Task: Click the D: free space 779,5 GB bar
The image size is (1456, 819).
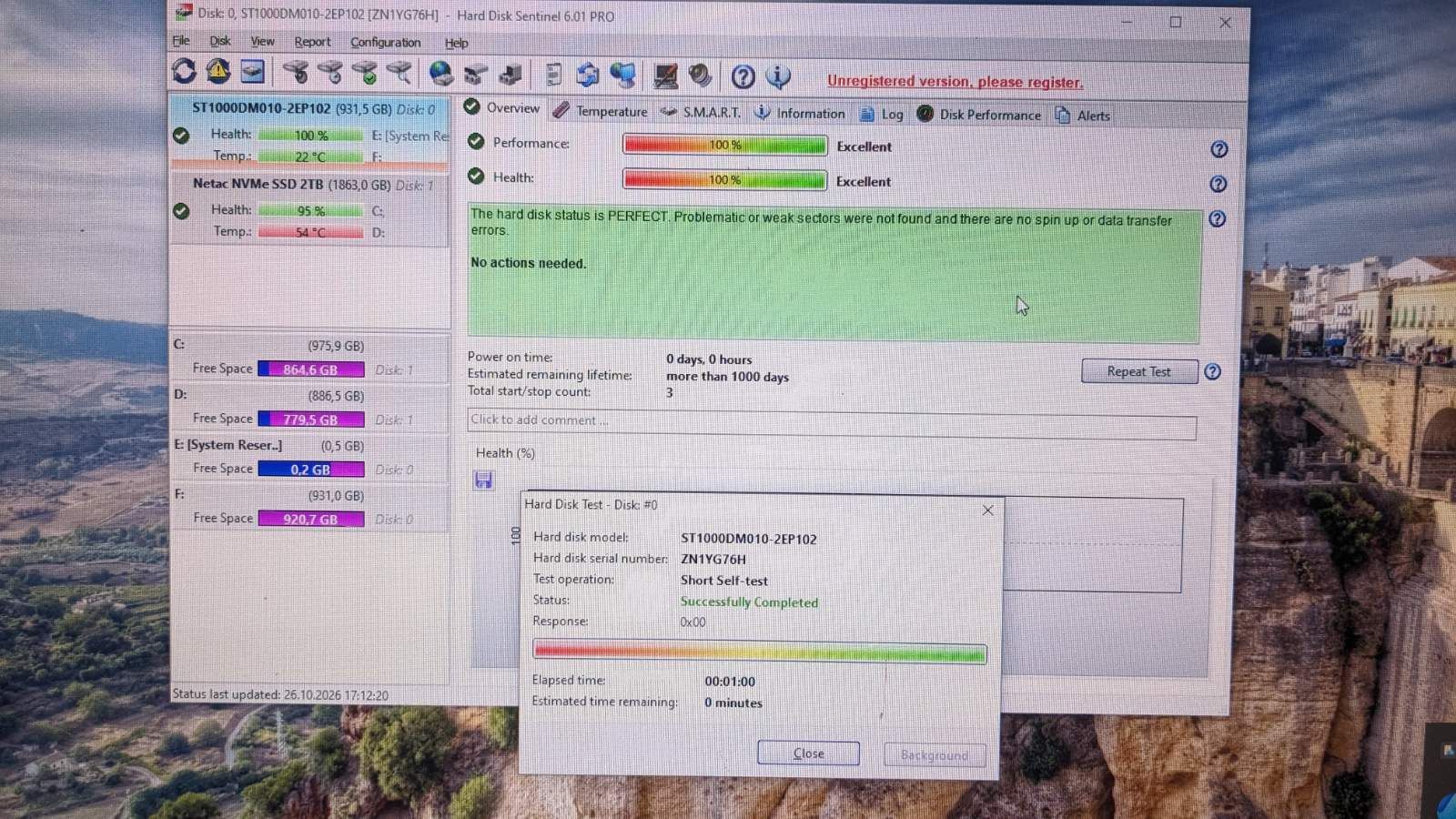Action: (311, 420)
